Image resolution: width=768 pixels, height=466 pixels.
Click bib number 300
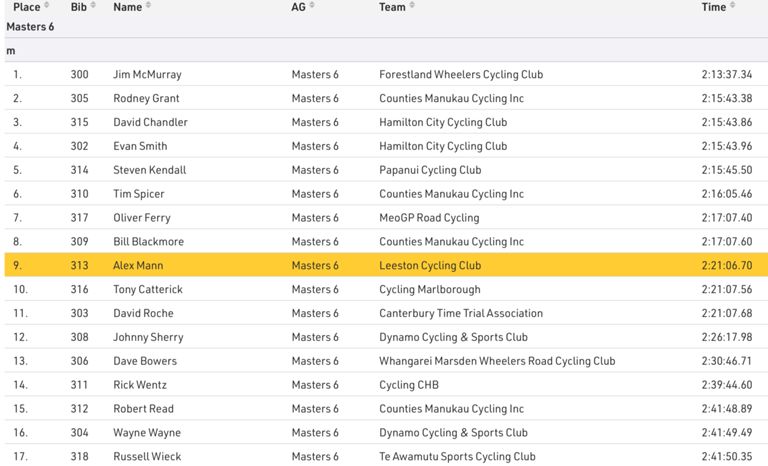point(79,74)
